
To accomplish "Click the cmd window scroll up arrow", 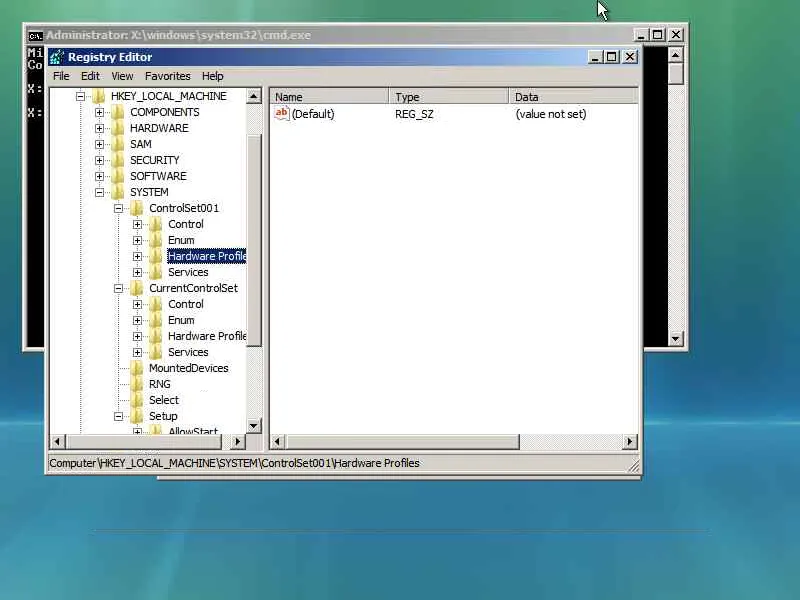I will click(676, 55).
